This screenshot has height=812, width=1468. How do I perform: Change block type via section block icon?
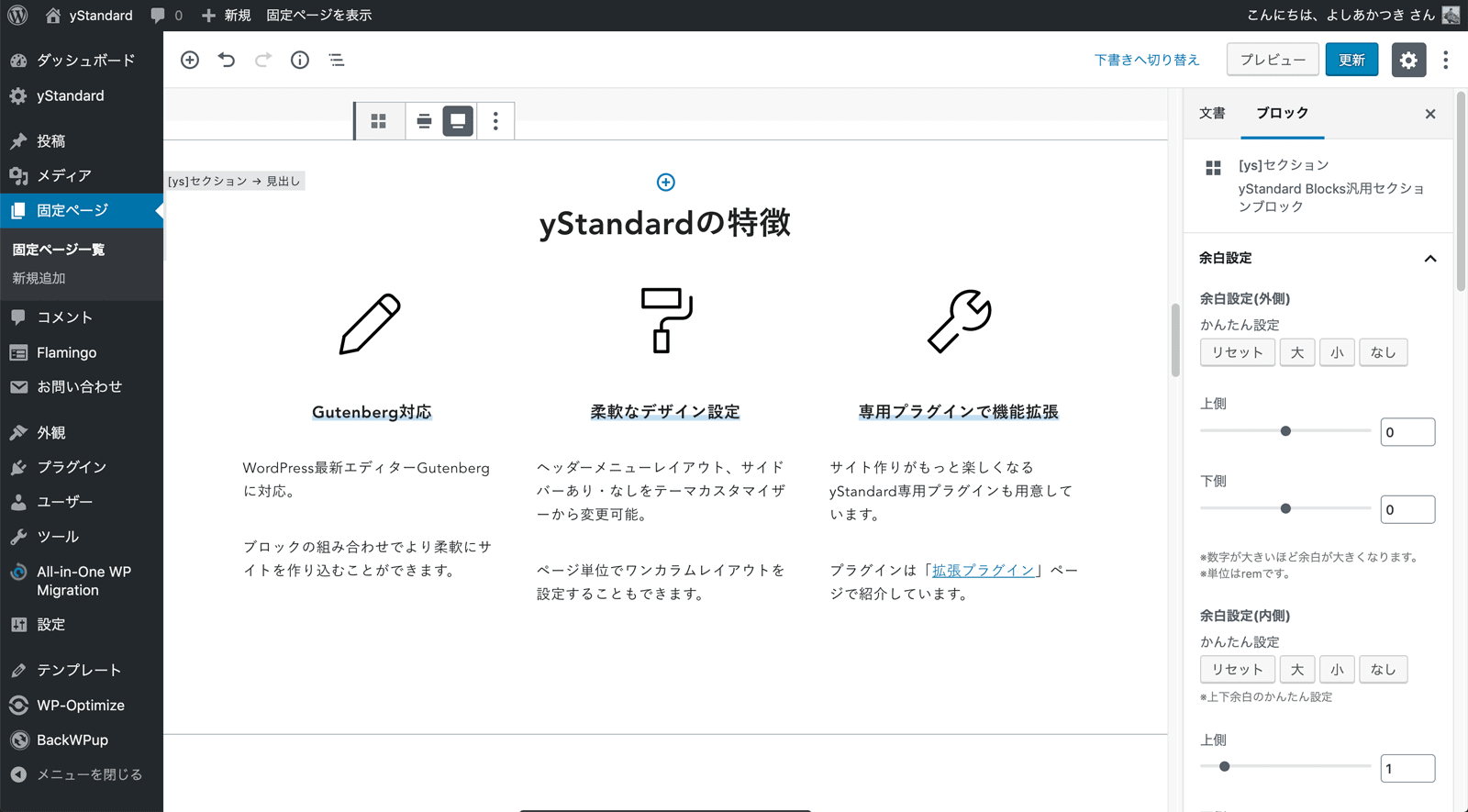[379, 121]
